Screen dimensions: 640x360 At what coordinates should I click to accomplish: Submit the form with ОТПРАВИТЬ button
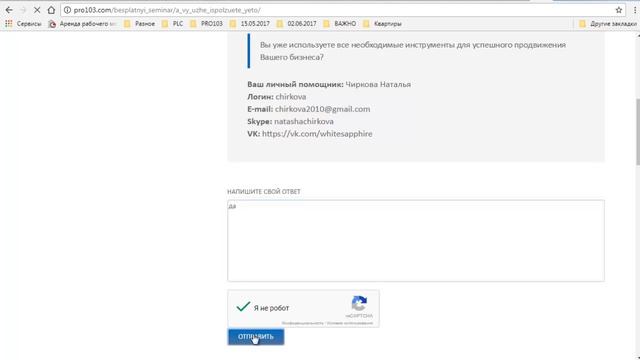[x=256, y=337]
